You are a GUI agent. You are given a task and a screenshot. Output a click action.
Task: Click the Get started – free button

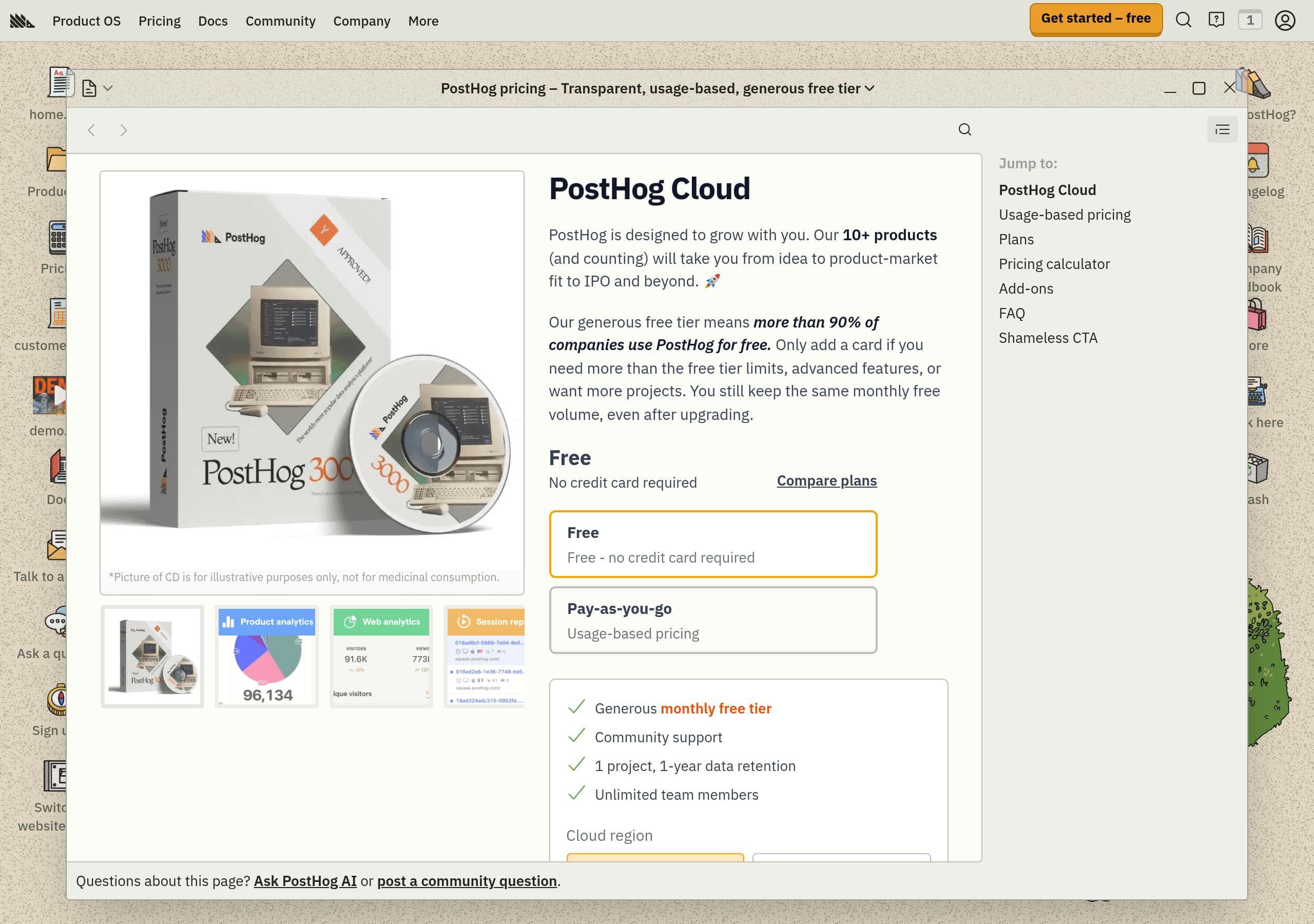coord(1095,18)
